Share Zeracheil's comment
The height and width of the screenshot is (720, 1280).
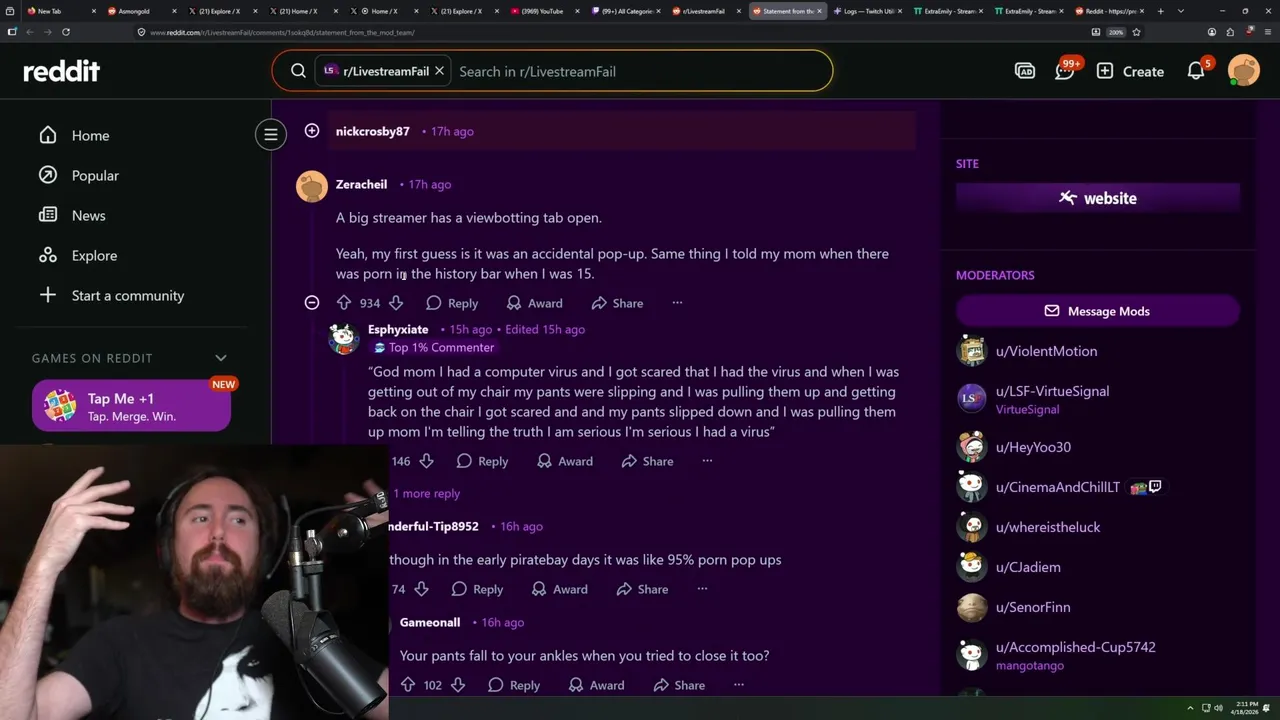pos(617,303)
